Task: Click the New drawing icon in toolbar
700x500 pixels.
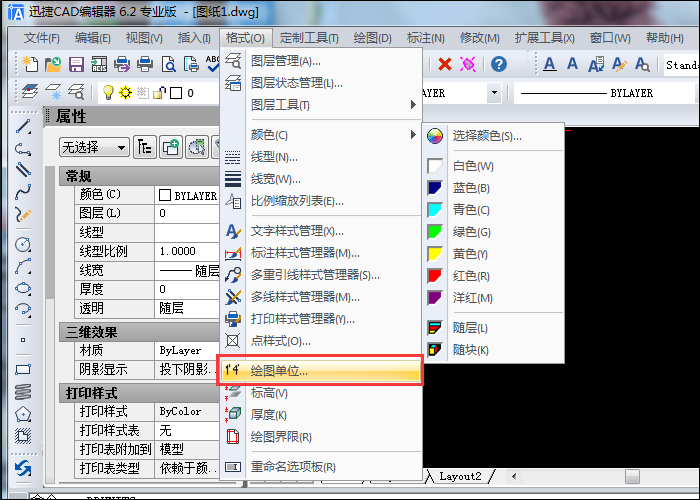Action: pos(30,64)
